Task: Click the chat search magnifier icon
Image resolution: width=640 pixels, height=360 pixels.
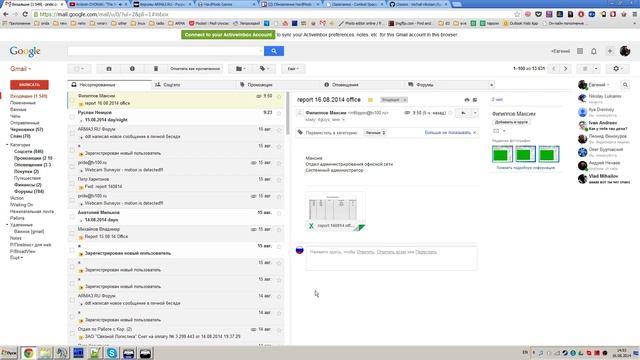Action: point(625,85)
